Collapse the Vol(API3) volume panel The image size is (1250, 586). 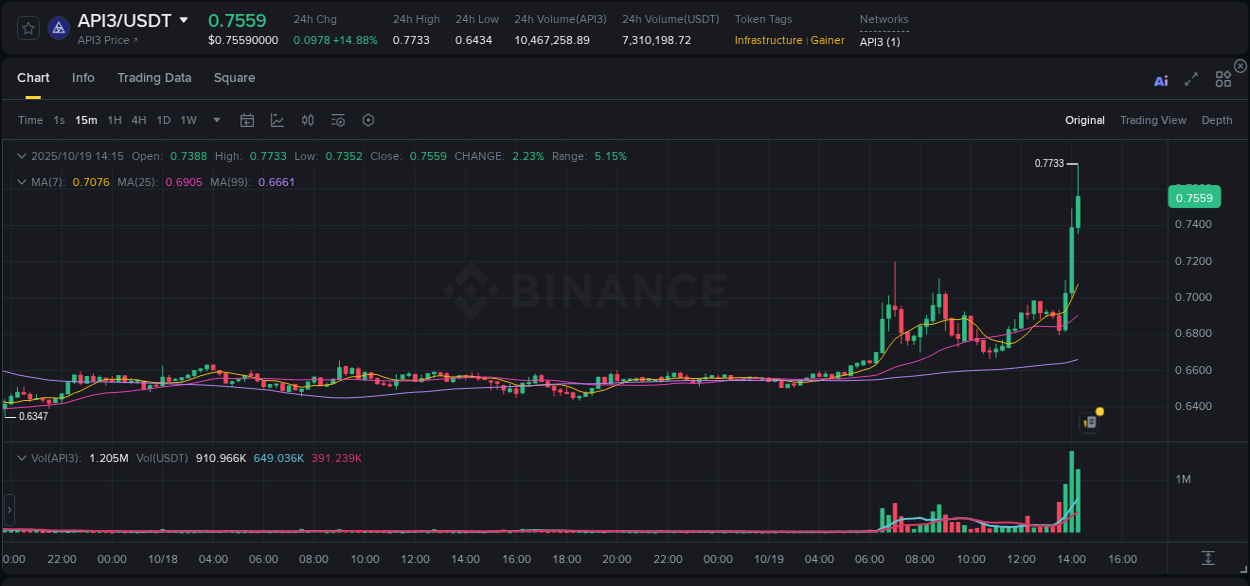22,457
